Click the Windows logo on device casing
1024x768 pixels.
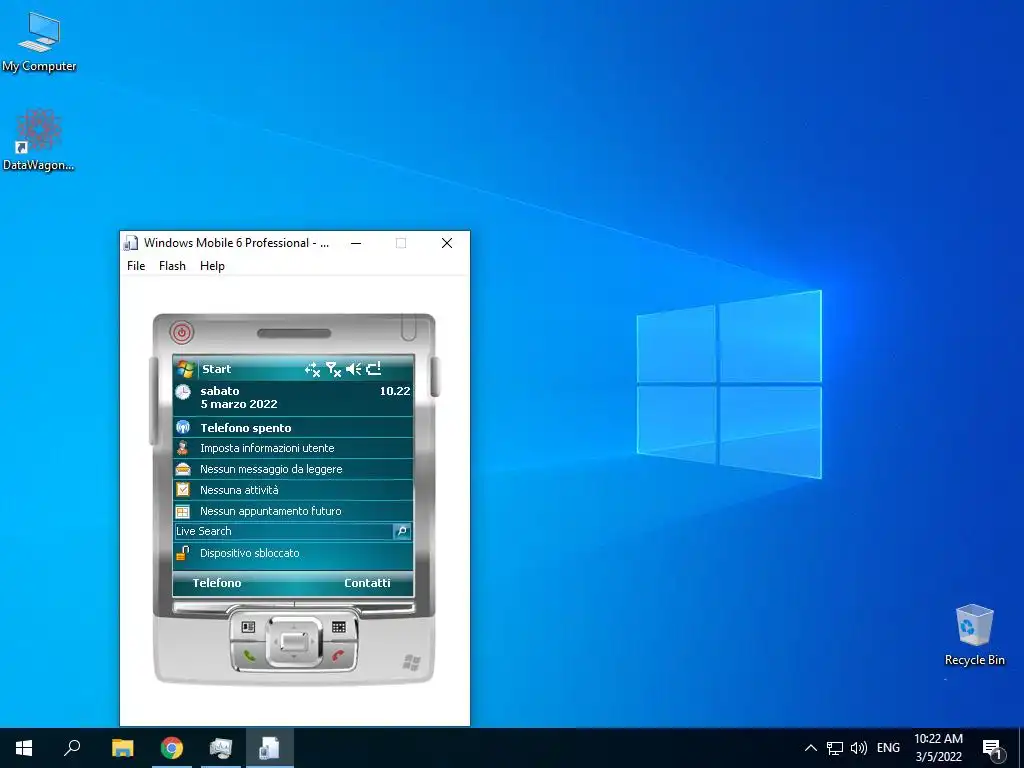411,662
